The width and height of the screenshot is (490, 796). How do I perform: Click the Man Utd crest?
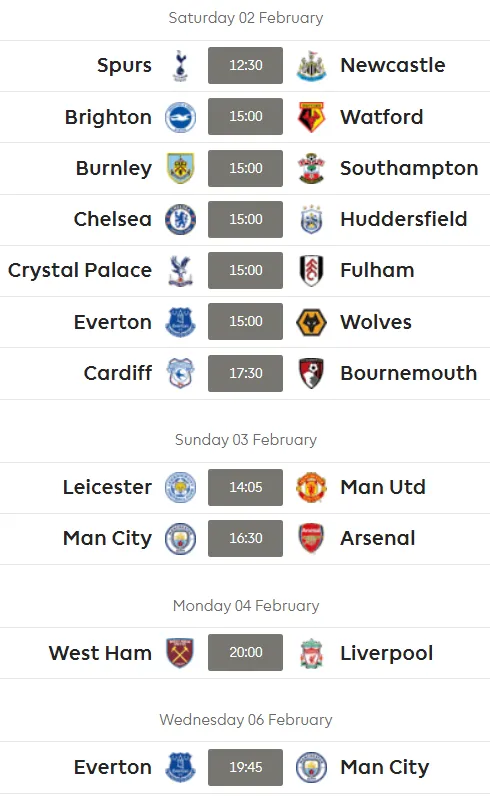point(311,487)
